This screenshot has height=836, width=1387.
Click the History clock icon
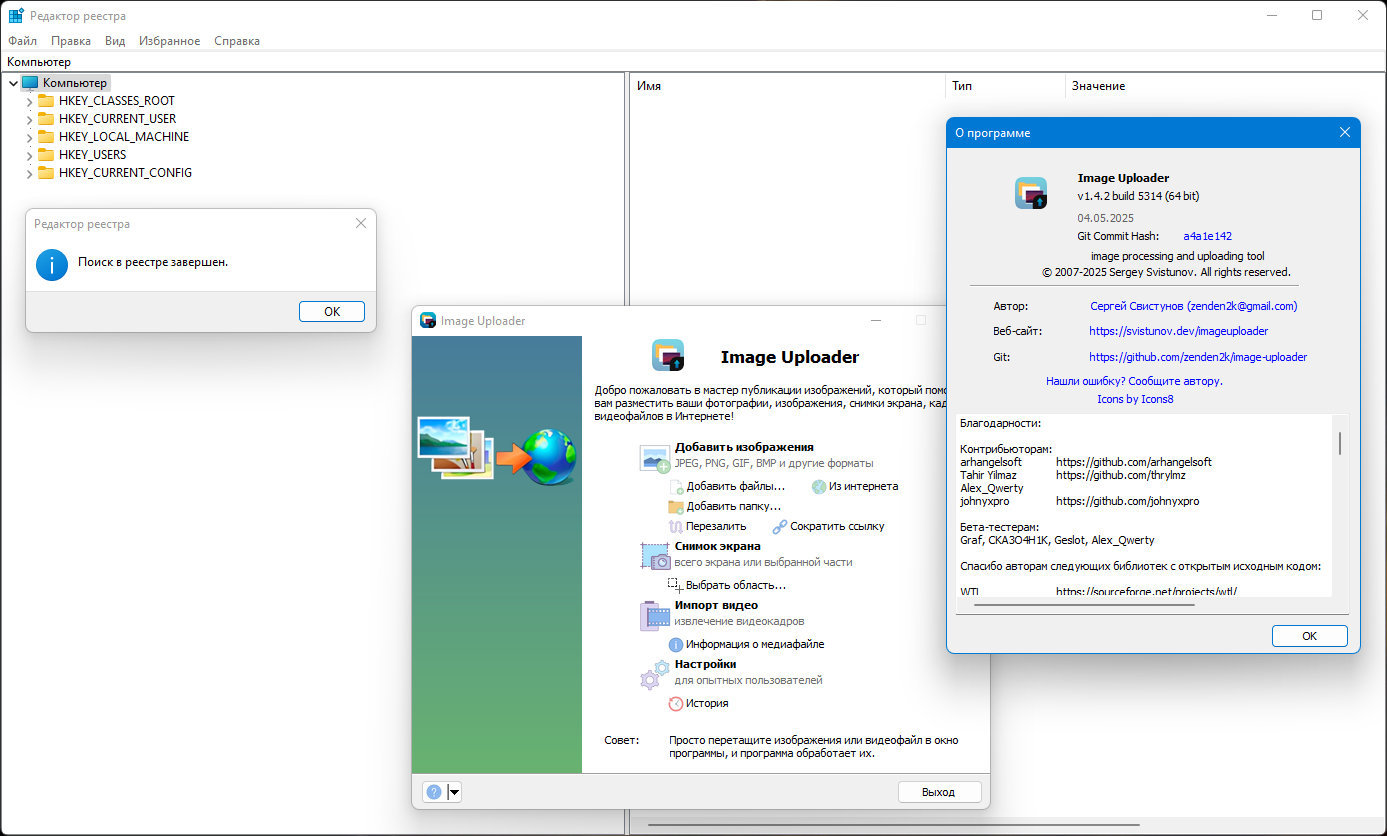coord(676,703)
